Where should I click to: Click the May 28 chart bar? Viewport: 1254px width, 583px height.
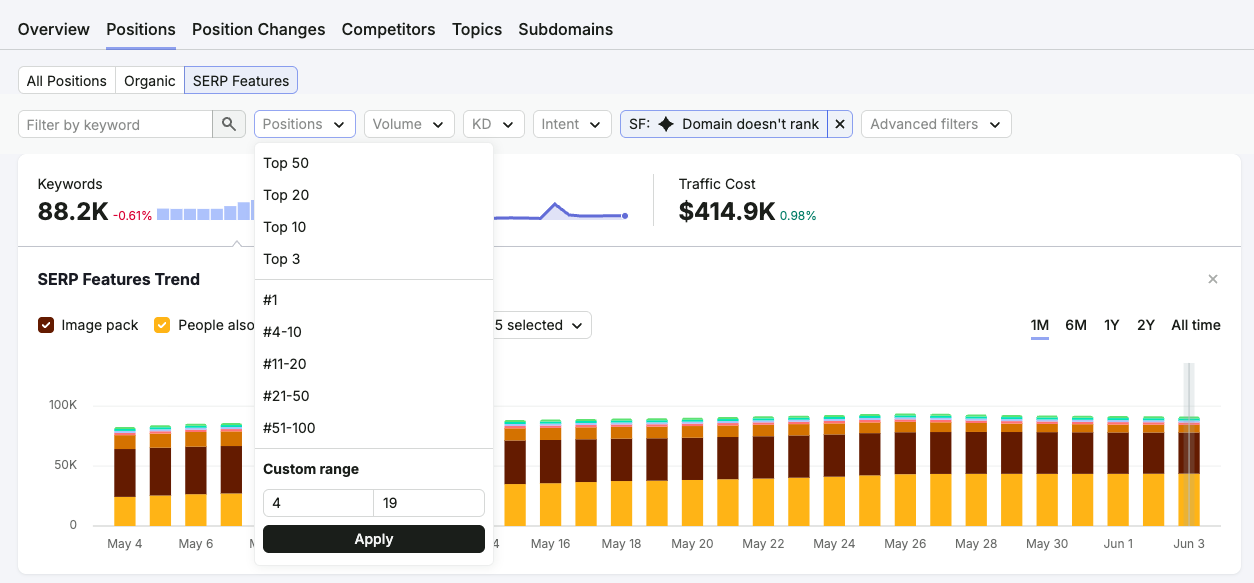point(976,470)
